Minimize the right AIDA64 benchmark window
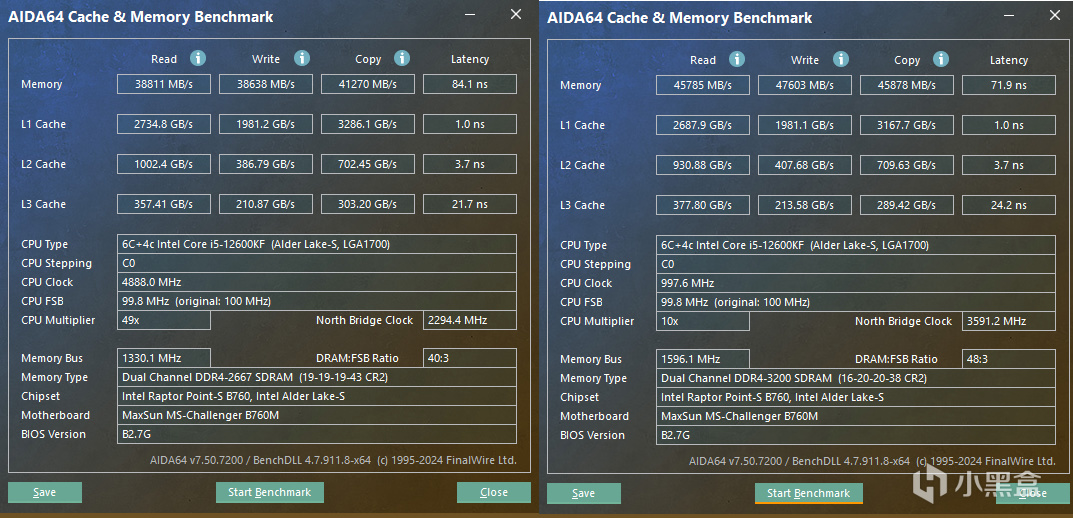The height and width of the screenshot is (518, 1073). click(1010, 14)
